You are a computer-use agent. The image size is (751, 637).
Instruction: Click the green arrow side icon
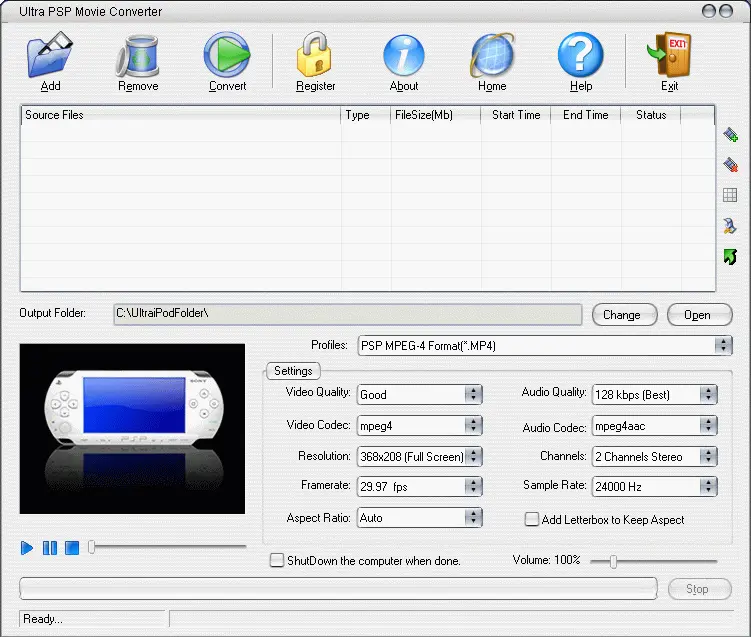pos(730,257)
